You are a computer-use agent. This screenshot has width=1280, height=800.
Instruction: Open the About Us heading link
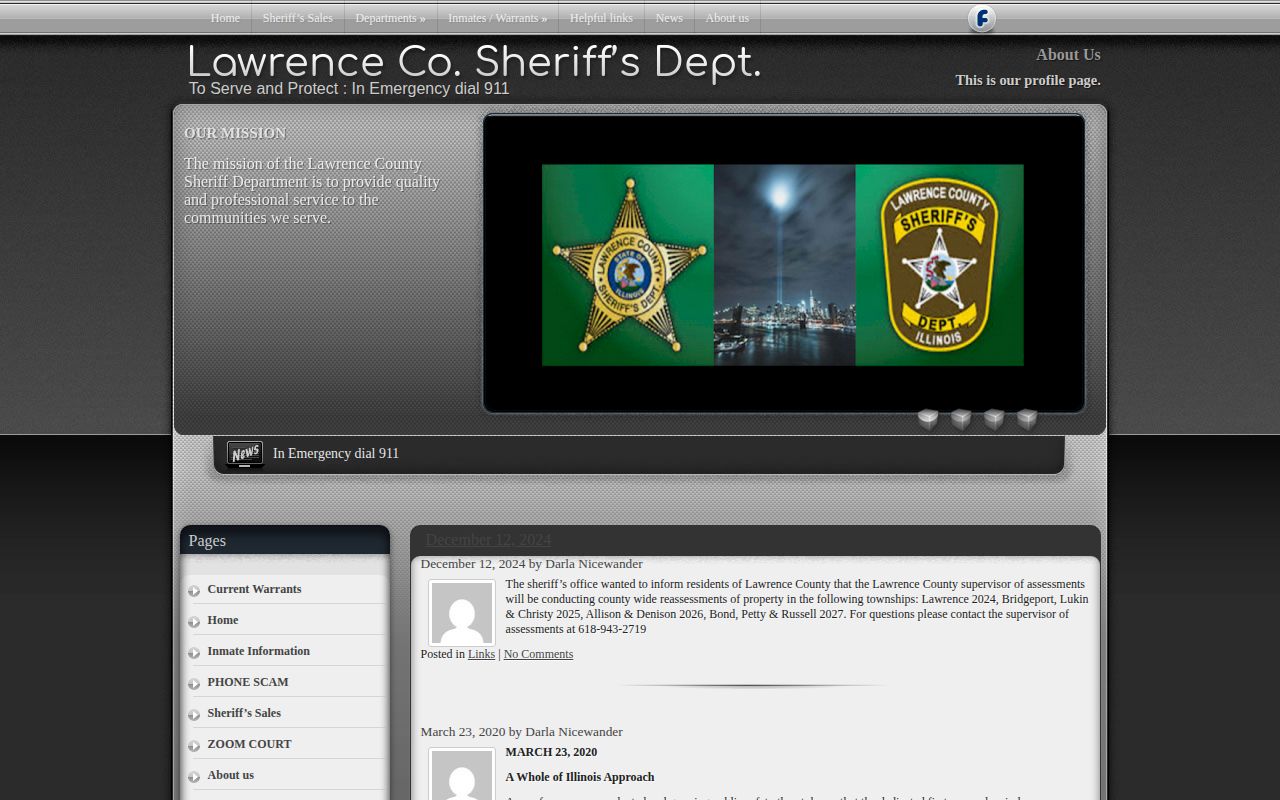pyautogui.click(x=1068, y=55)
